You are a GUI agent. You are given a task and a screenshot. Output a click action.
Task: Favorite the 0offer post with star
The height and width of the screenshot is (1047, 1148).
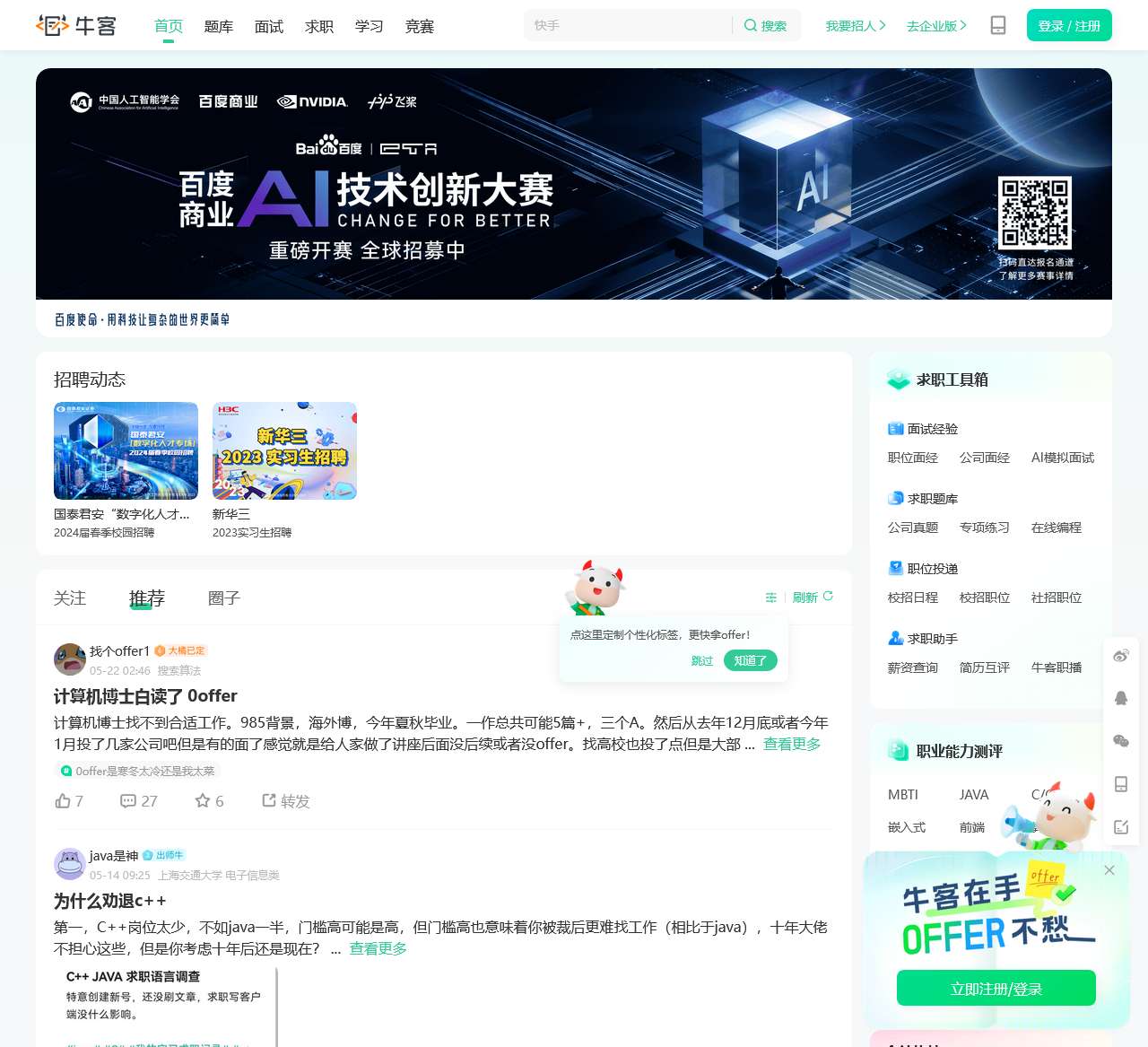coord(209,801)
